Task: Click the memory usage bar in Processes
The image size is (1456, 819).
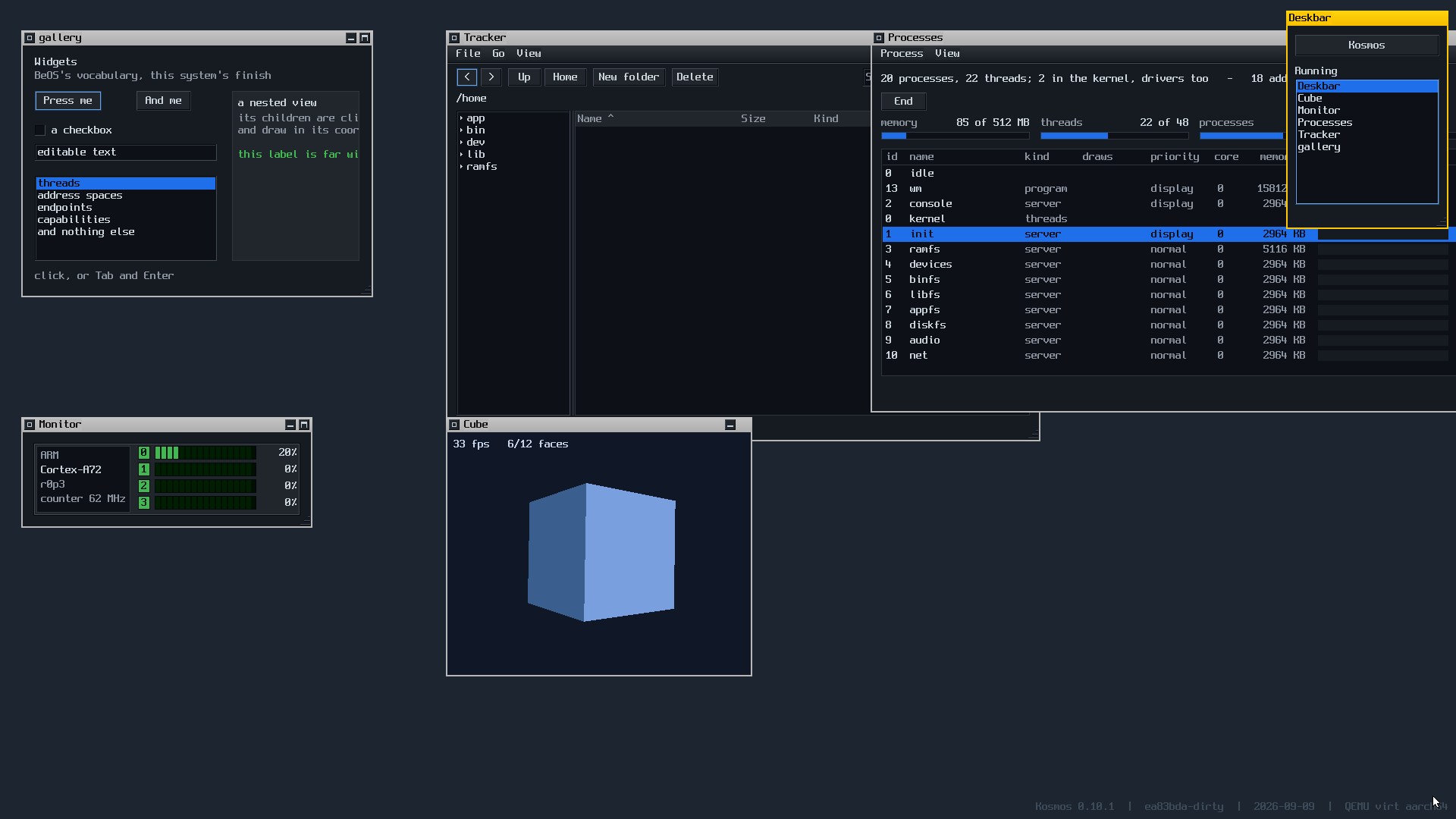Action: [955, 136]
